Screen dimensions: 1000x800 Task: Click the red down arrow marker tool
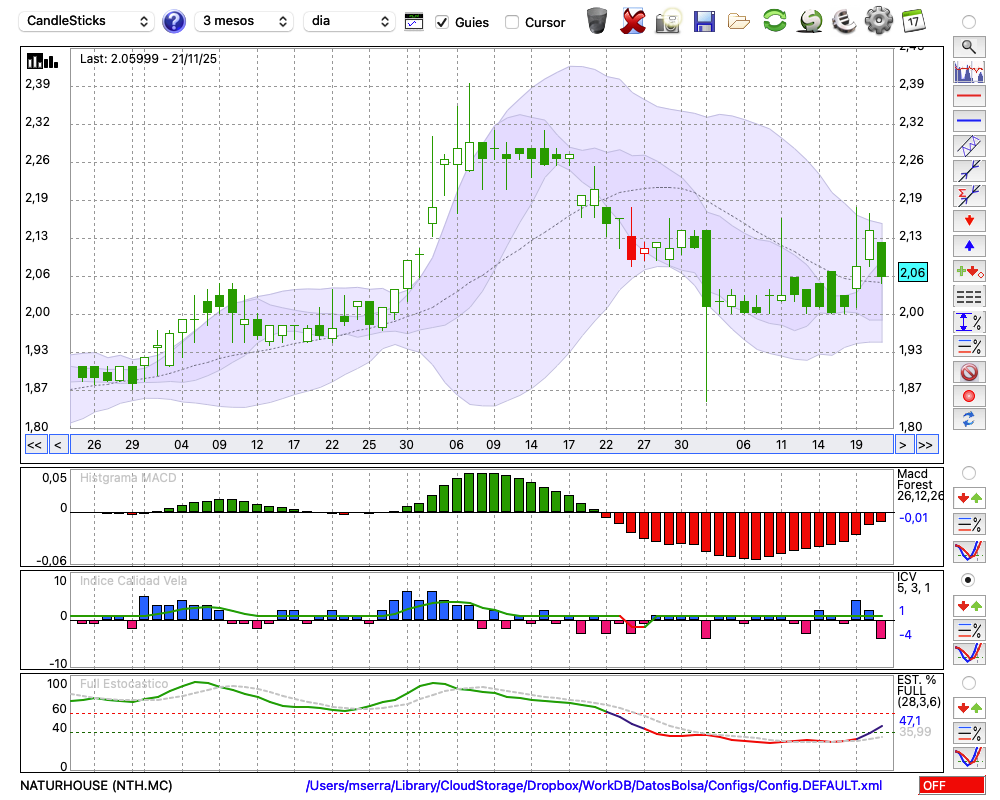tap(968, 220)
